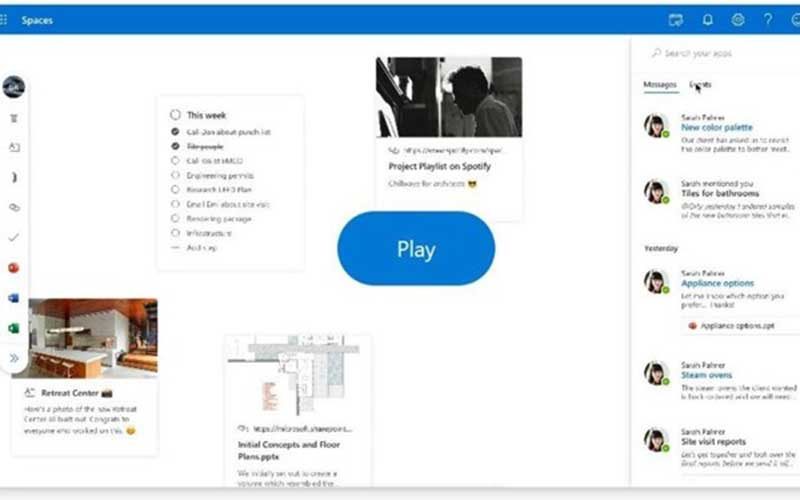Click the Retreat Center card title
The image size is (800, 500).
pyautogui.click(x=70, y=393)
